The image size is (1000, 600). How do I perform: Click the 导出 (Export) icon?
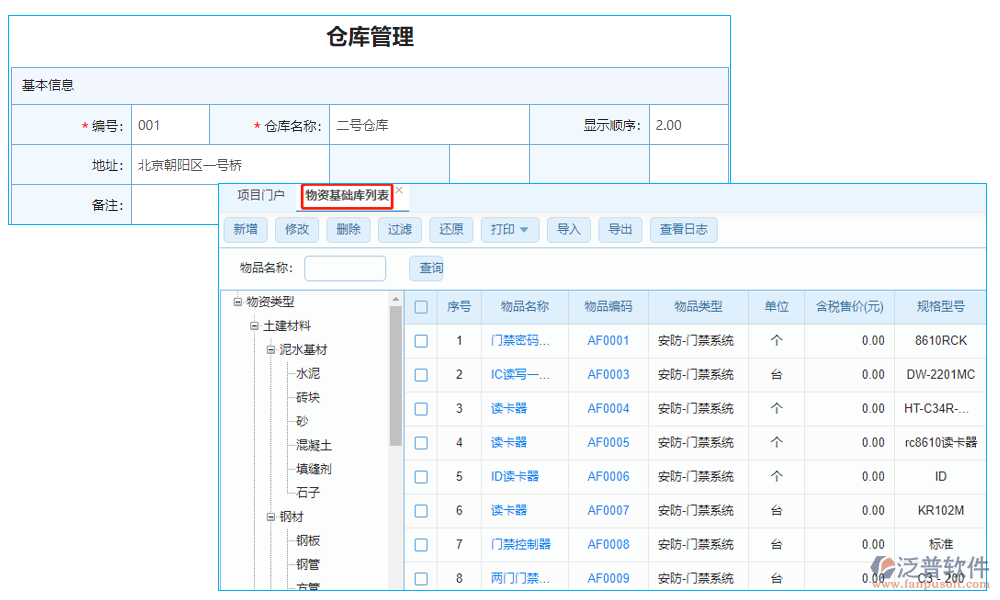(x=622, y=229)
